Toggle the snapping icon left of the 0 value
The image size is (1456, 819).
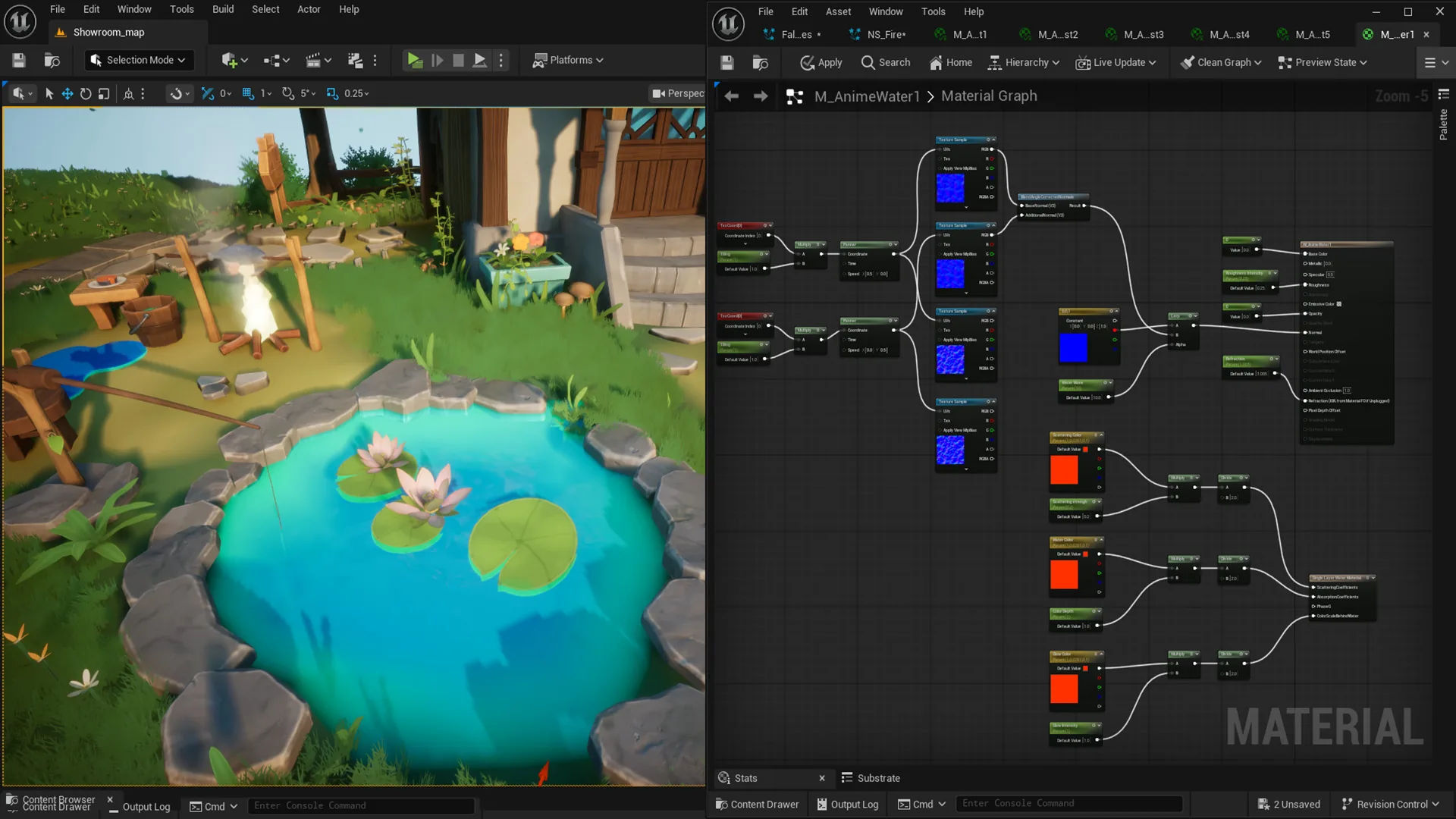click(207, 93)
